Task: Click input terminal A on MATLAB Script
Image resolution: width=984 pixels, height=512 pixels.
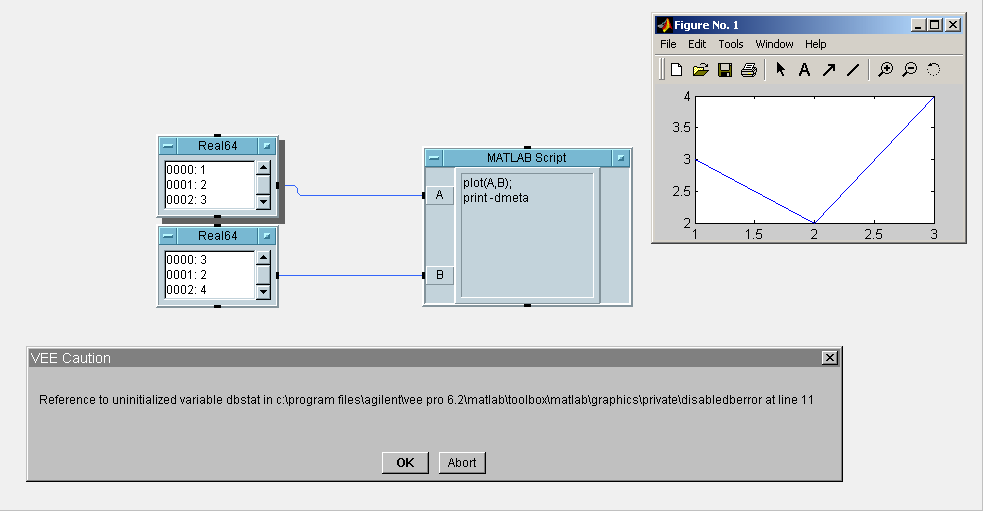Action: coord(439,196)
